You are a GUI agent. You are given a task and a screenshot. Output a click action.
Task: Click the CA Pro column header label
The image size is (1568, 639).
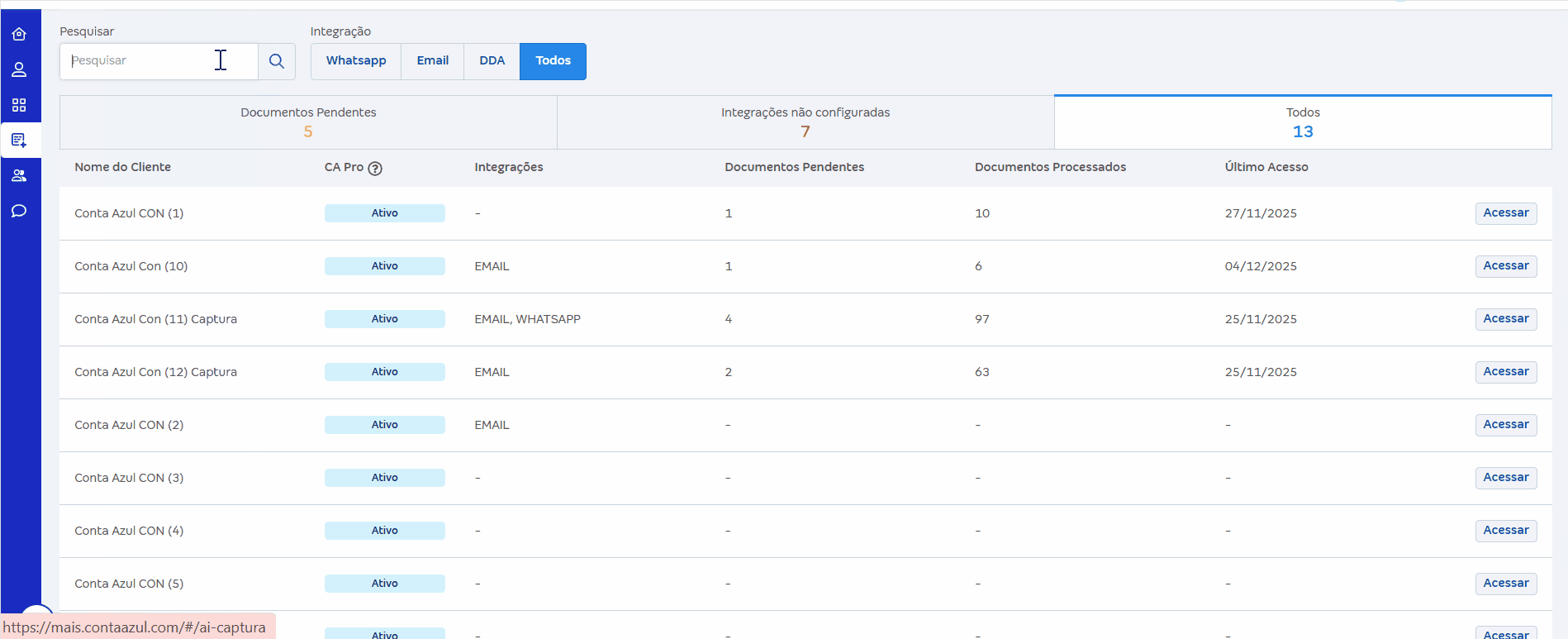344,167
